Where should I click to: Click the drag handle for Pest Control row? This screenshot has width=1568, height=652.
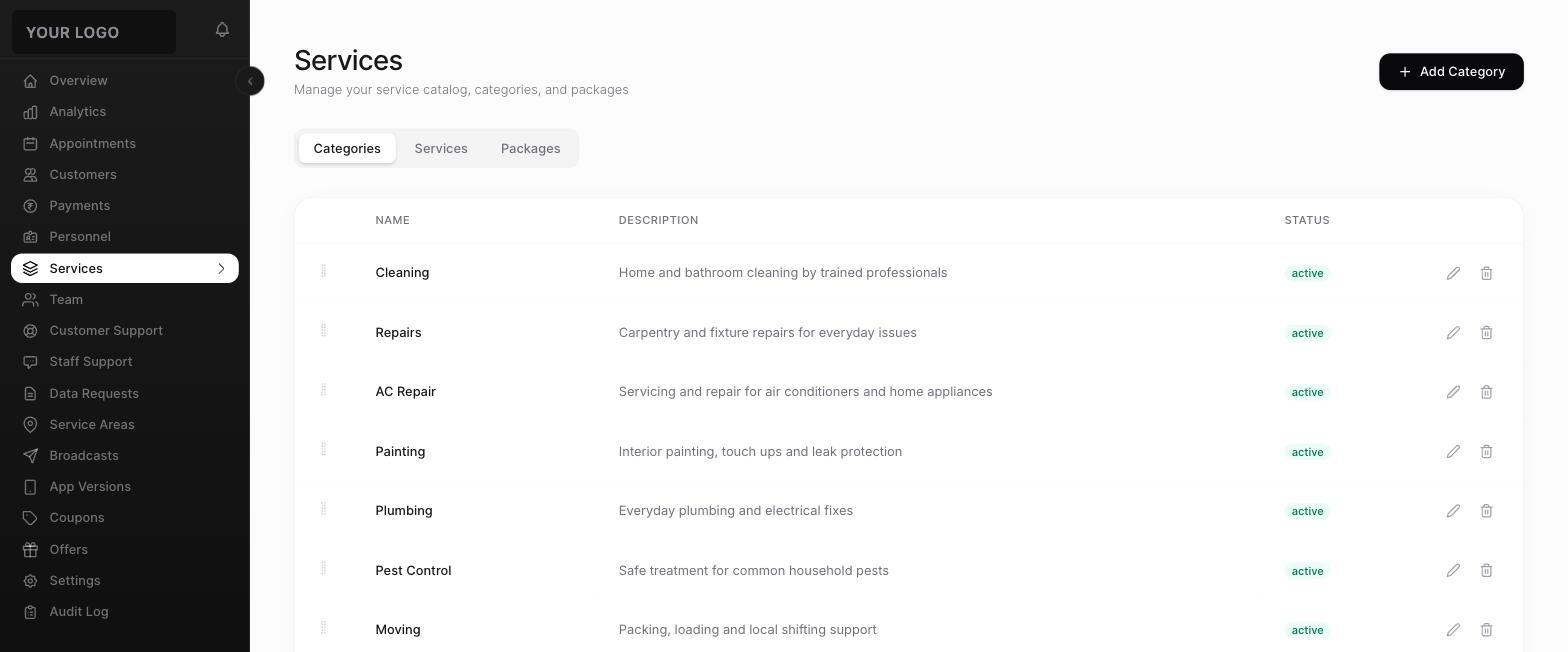[323, 568]
